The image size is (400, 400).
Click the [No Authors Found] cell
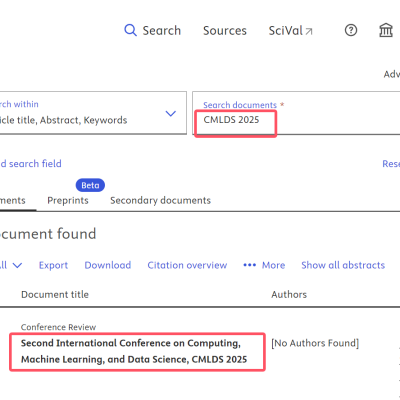pyautogui.click(x=315, y=343)
